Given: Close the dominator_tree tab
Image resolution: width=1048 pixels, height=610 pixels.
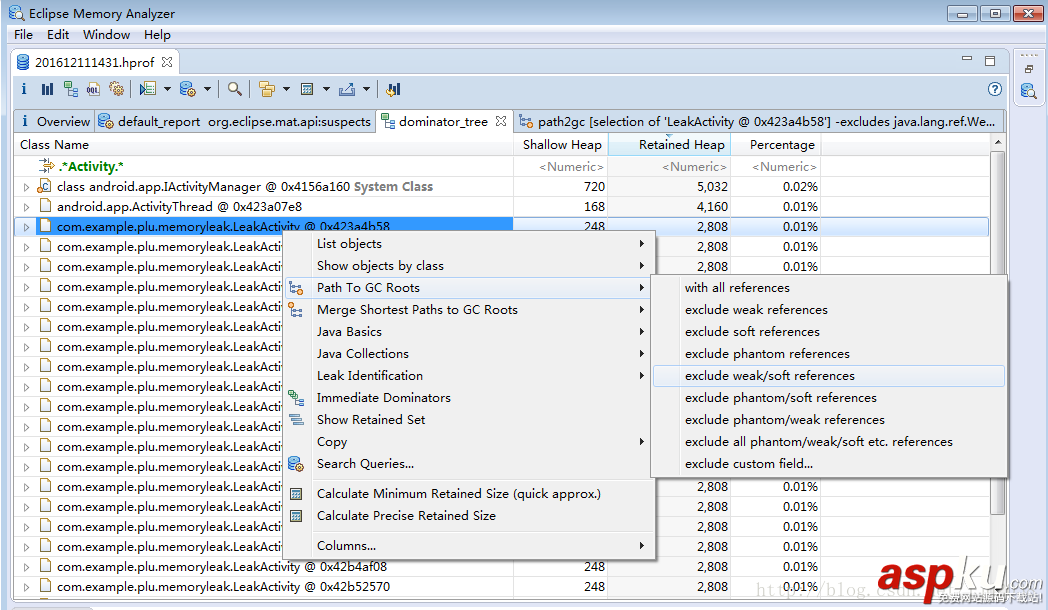Looking at the screenshot, I should (x=501, y=122).
